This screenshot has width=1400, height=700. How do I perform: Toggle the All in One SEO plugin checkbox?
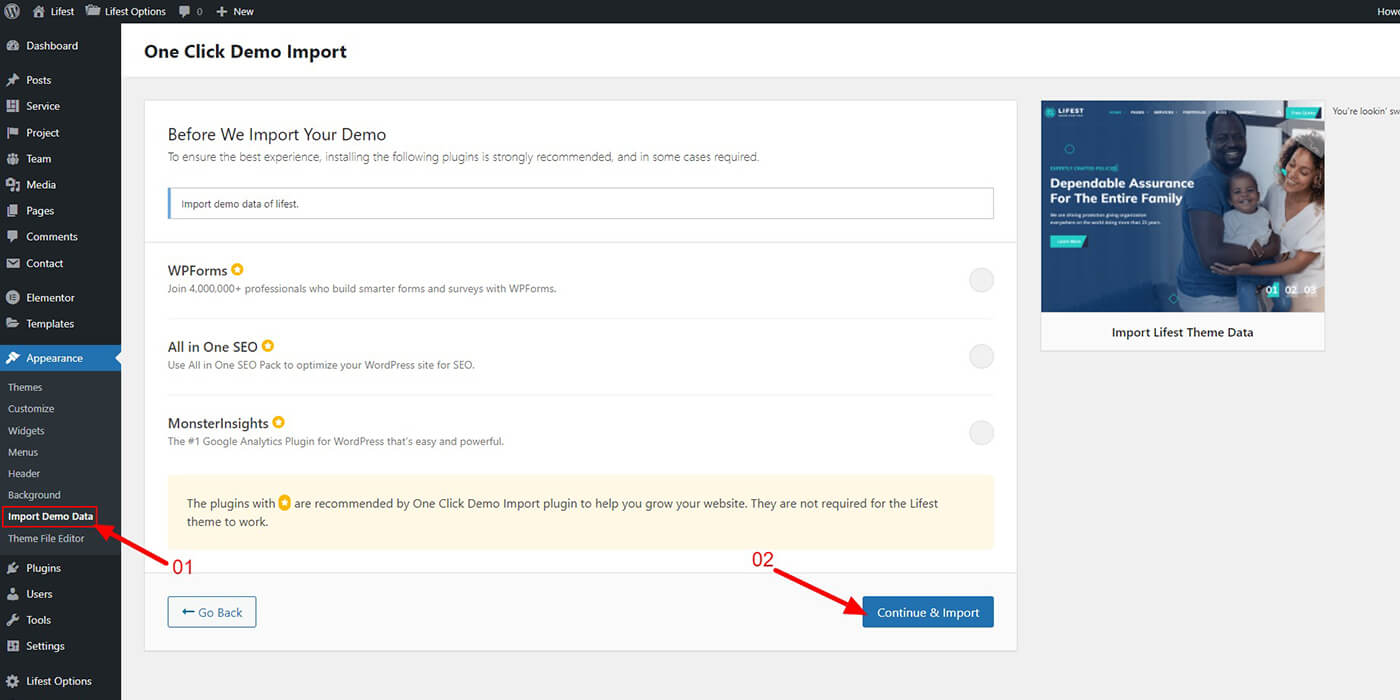982,356
